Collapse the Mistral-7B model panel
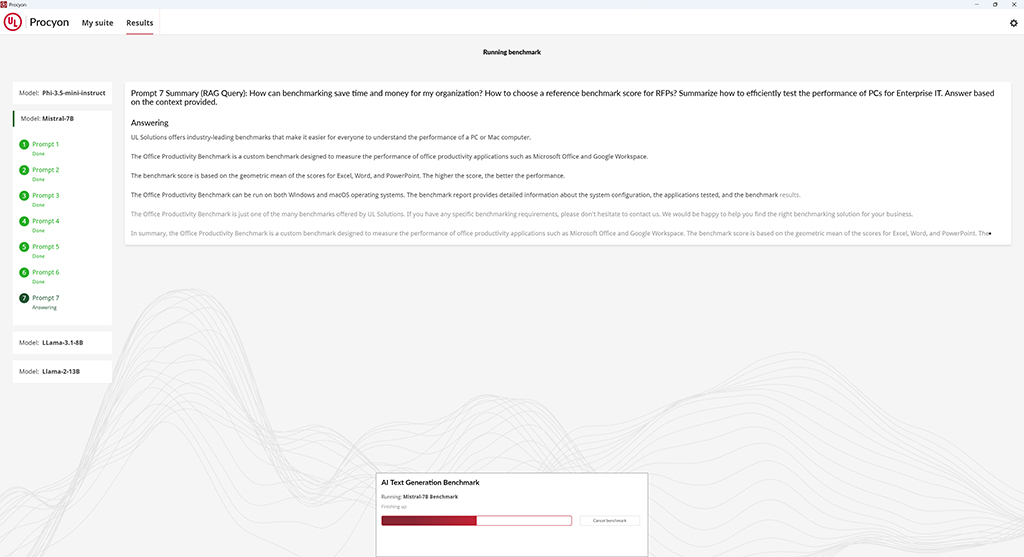Screen dimensions: 1024x557 (x=62, y=119)
